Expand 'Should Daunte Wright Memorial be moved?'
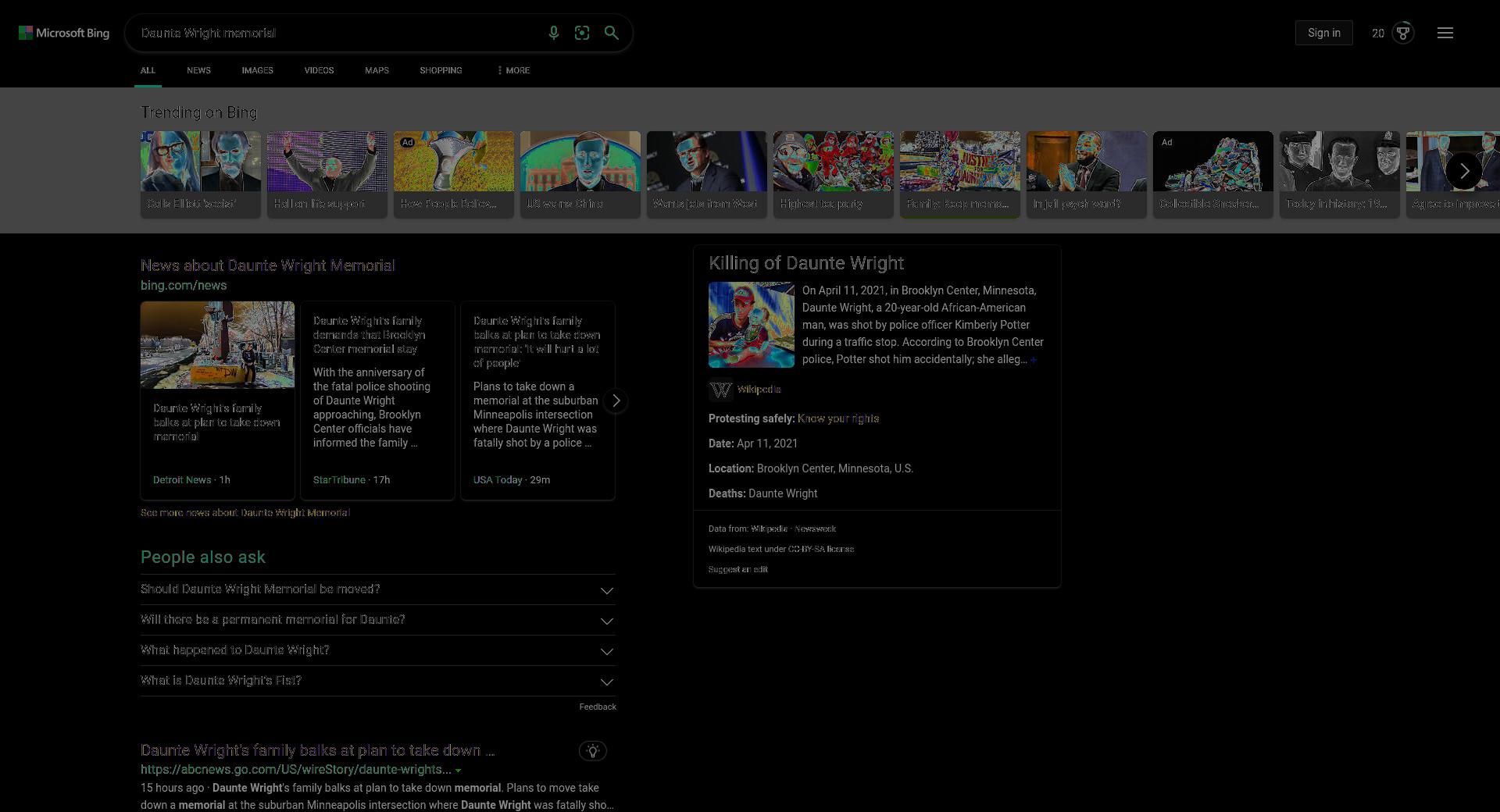Viewport: 1500px width, 812px height. [377, 589]
